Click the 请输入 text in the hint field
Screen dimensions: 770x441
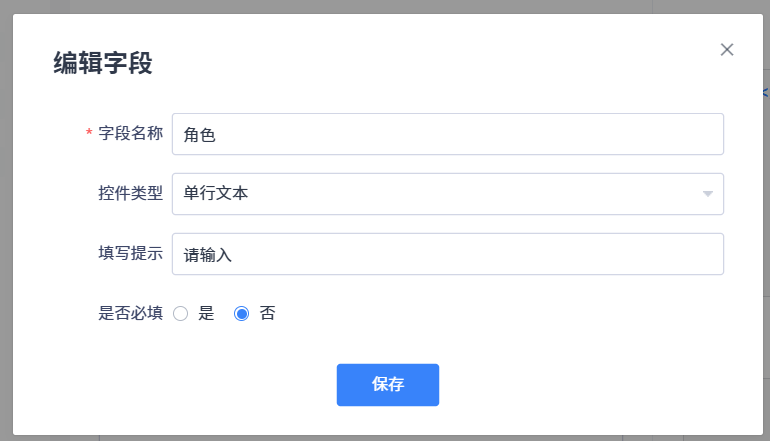point(208,255)
